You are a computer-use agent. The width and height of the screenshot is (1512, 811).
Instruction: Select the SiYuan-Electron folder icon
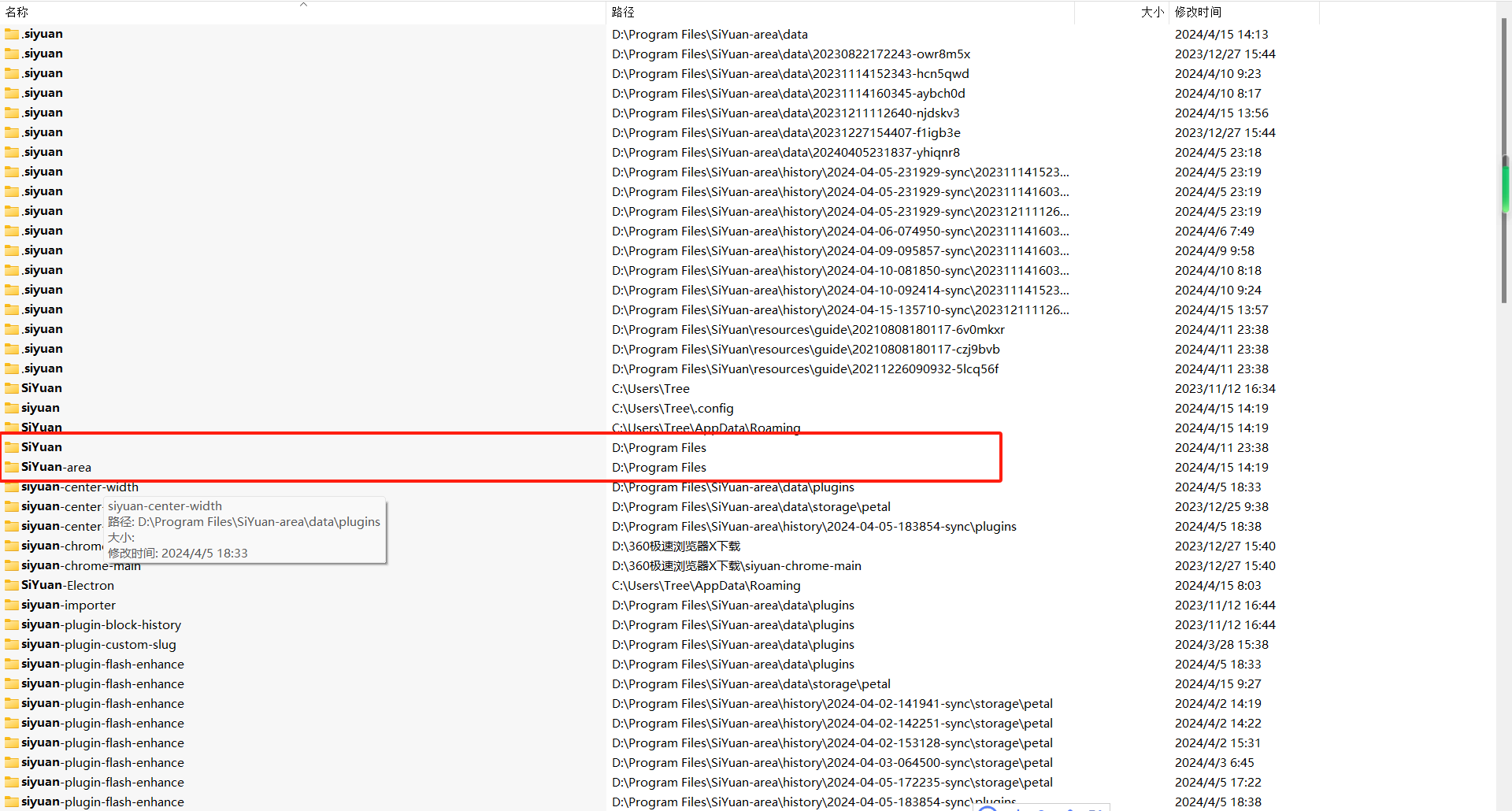pos(12,586)
